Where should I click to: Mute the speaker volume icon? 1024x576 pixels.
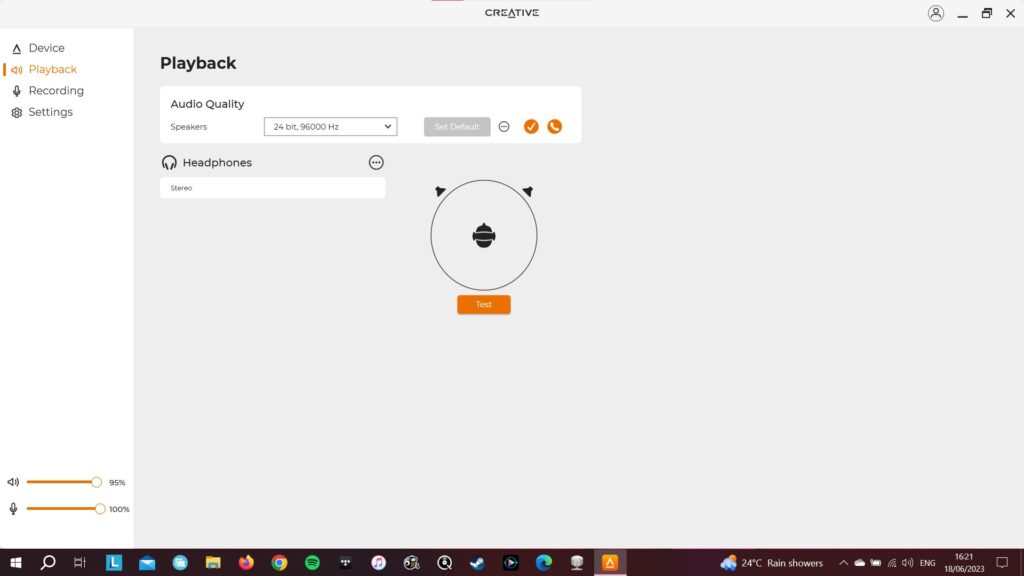13,482
